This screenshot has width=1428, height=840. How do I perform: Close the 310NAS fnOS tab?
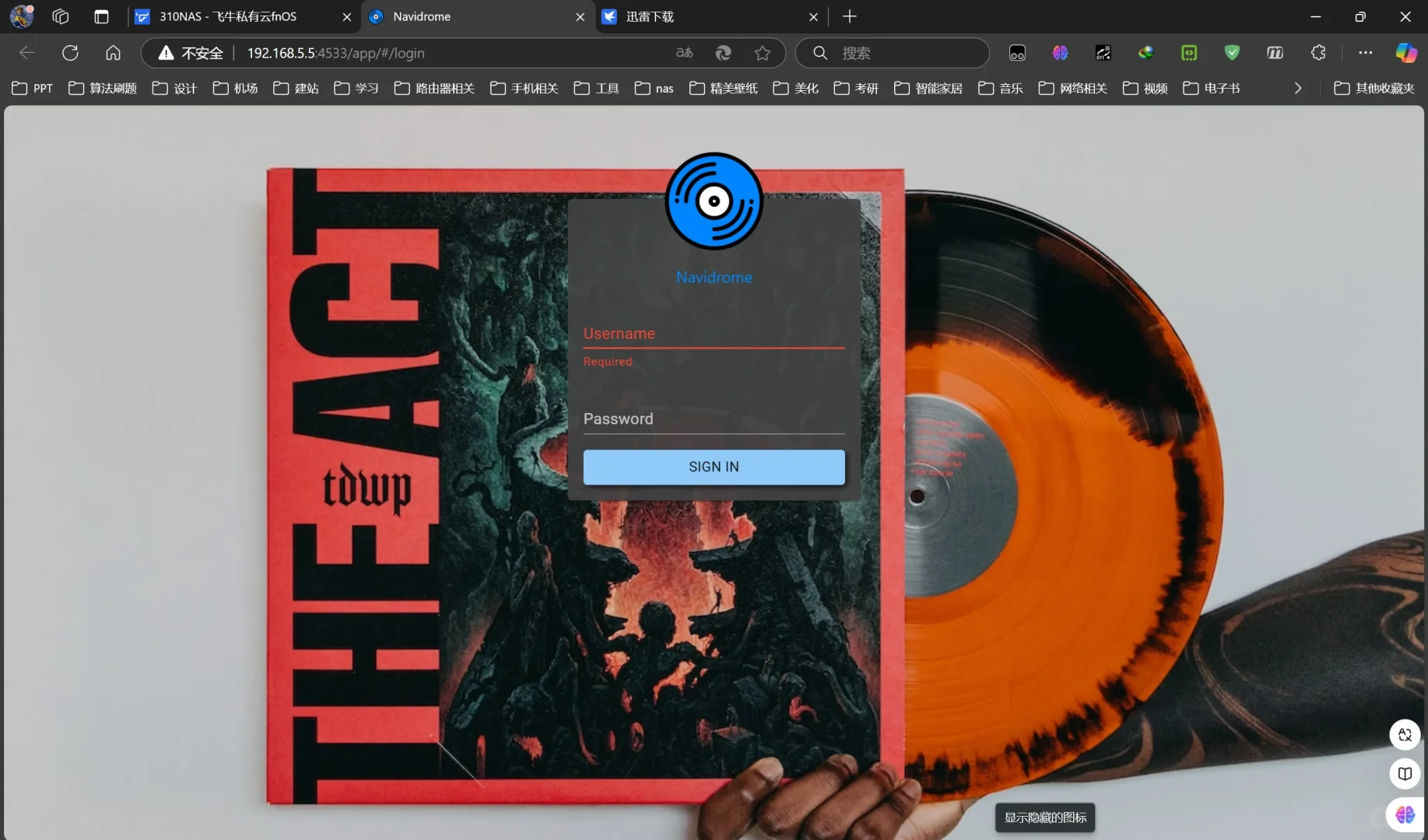pyautogui.click(x=347, y=16)
